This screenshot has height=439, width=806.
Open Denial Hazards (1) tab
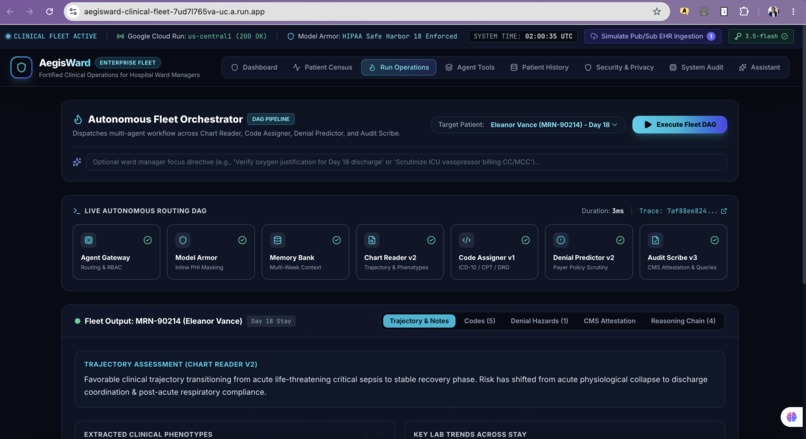click(x=539, y=321)
